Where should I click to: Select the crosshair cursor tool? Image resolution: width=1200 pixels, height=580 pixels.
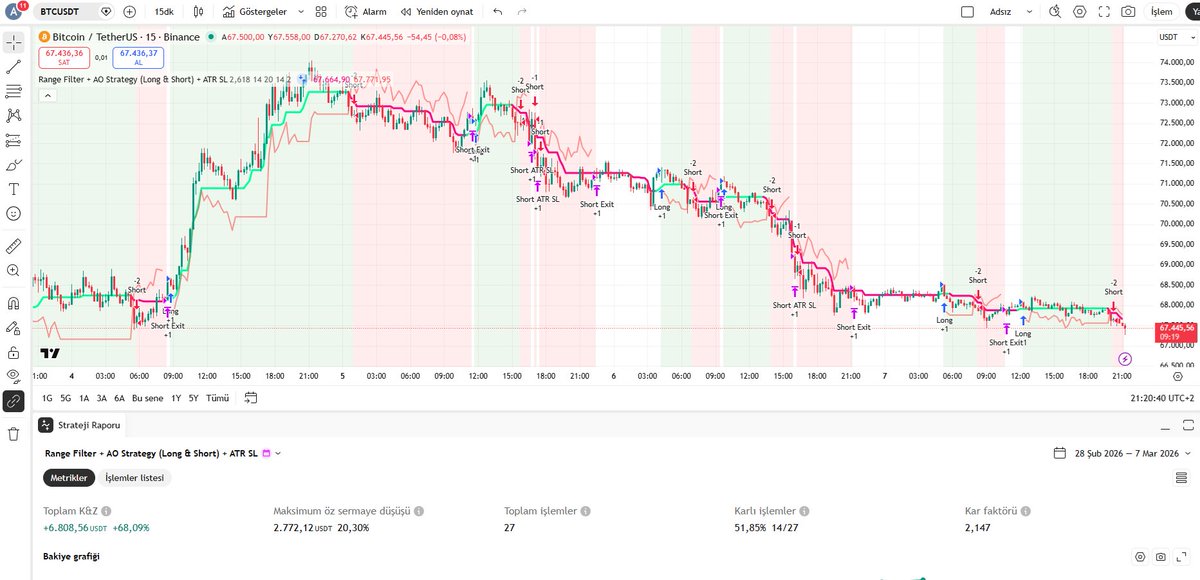(14, 42)
